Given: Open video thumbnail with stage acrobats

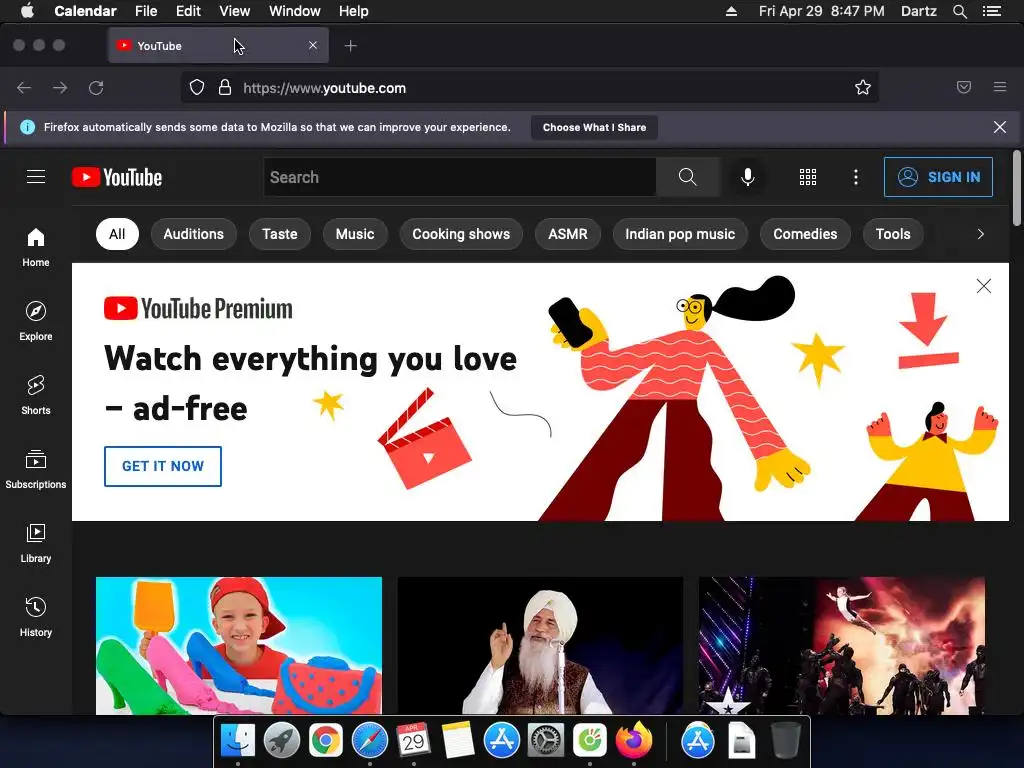Looking at the screenshot, I should pyautogui.click(x=842, y=645).
